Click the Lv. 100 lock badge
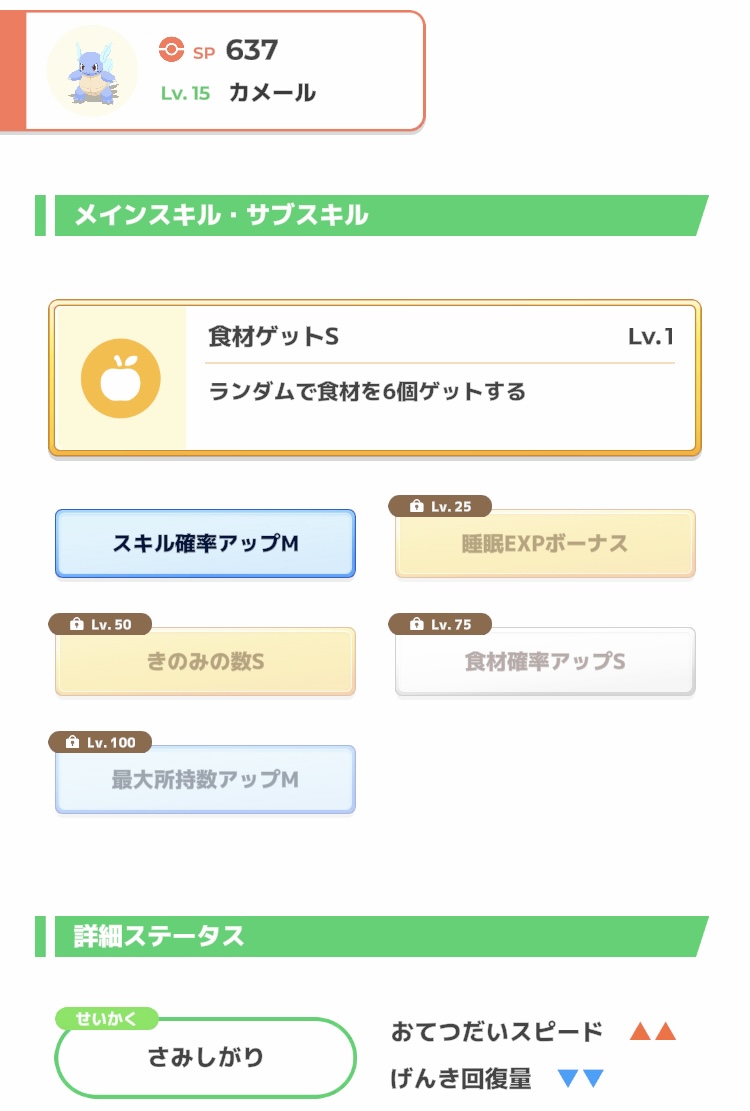This screenshot has height=1111, width=750. tap(100, 742)
